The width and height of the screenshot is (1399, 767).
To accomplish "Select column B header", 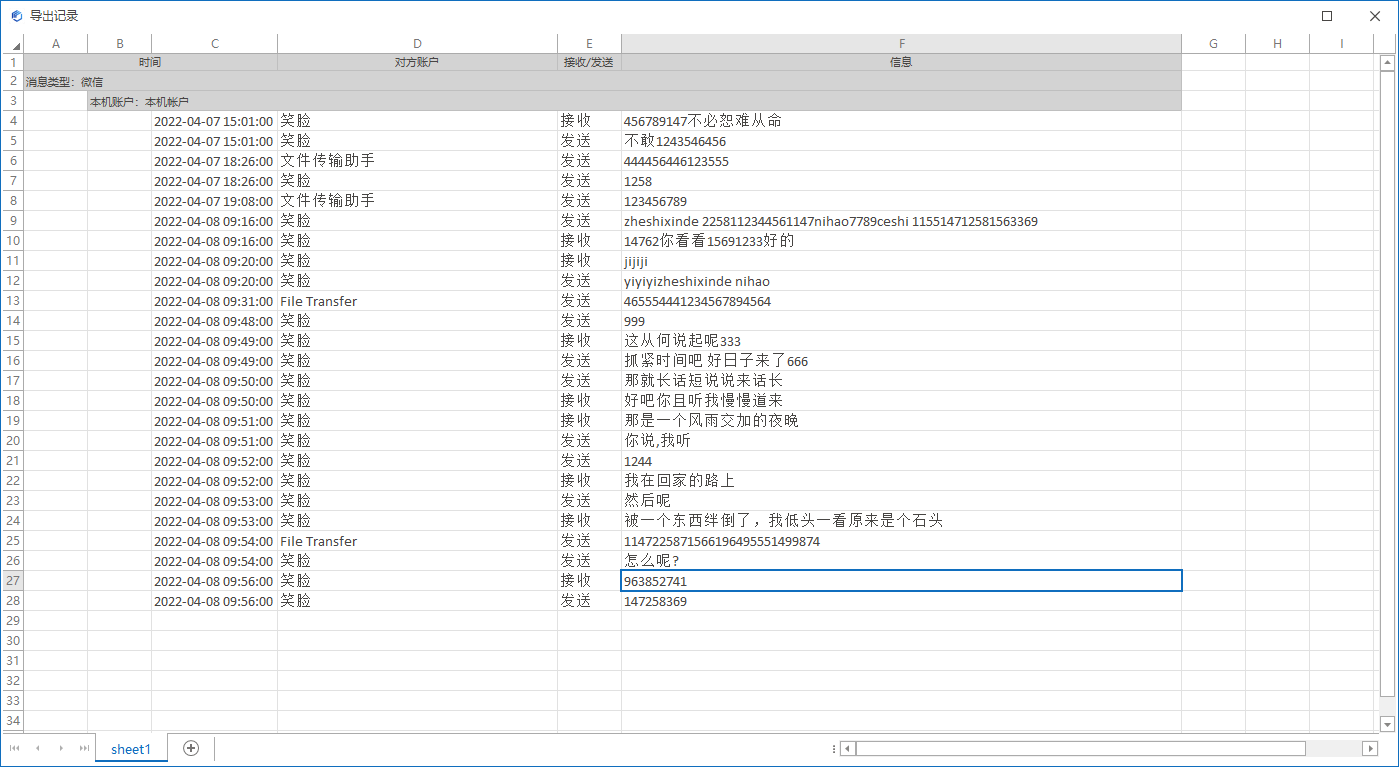I will 120,44.
